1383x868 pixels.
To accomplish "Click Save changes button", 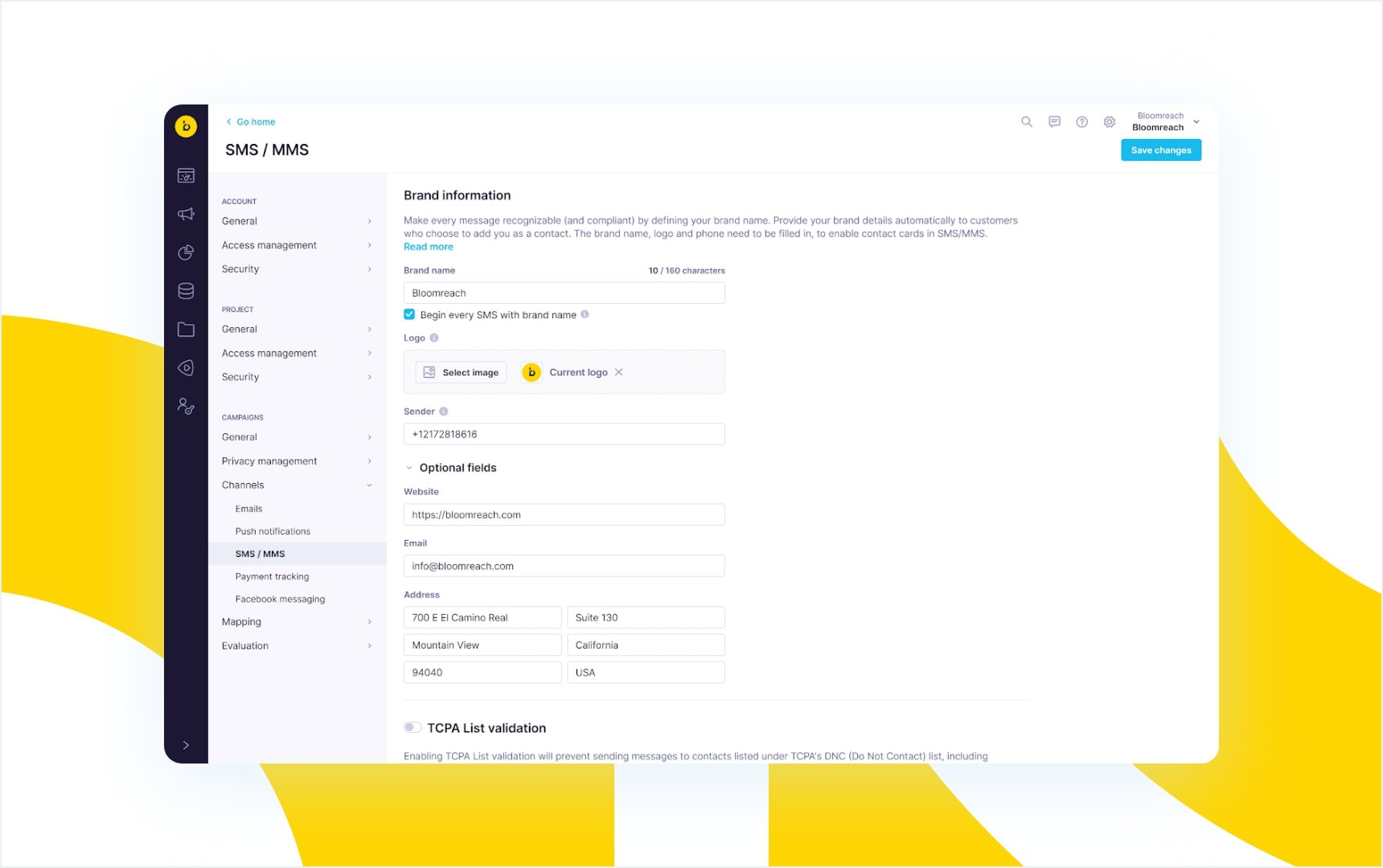I will [x=1161, y=150].
